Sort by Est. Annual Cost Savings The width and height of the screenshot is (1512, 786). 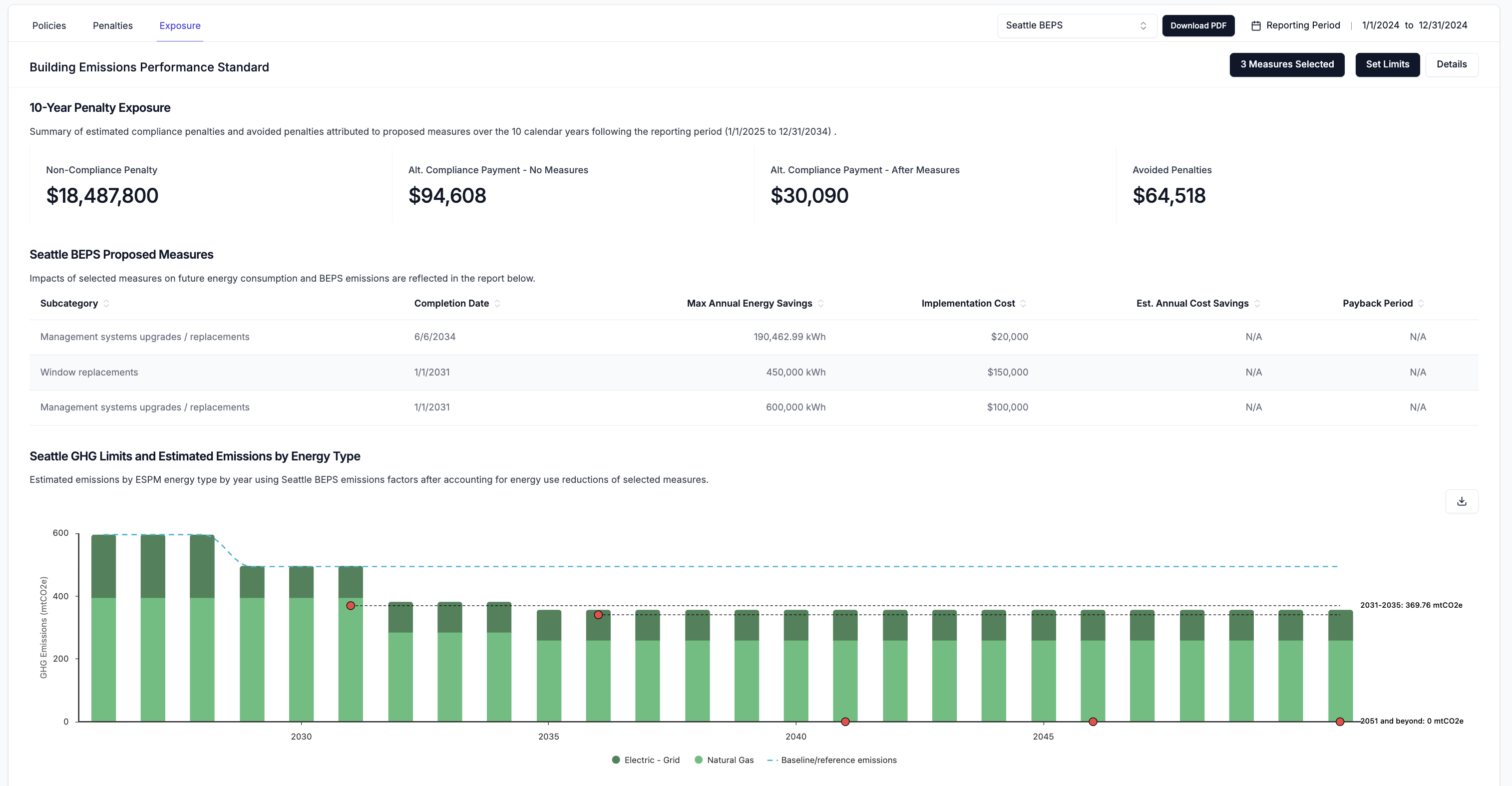tap(1257, 304)
